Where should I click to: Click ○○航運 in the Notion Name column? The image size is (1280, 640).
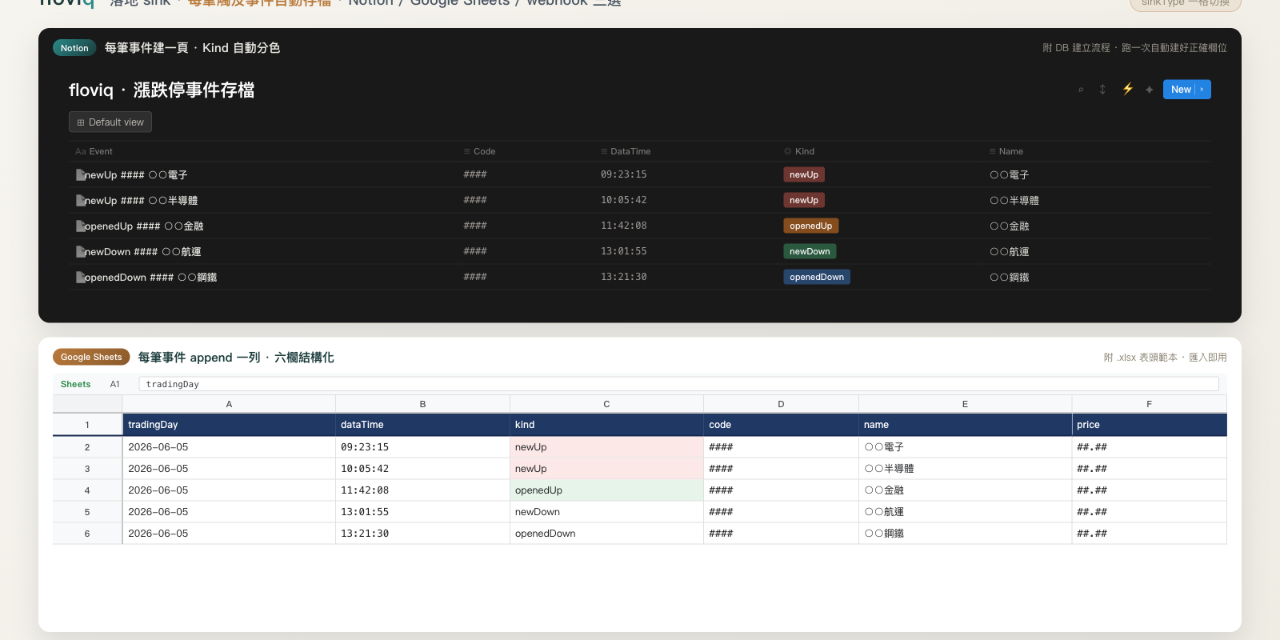(1009, 252)
